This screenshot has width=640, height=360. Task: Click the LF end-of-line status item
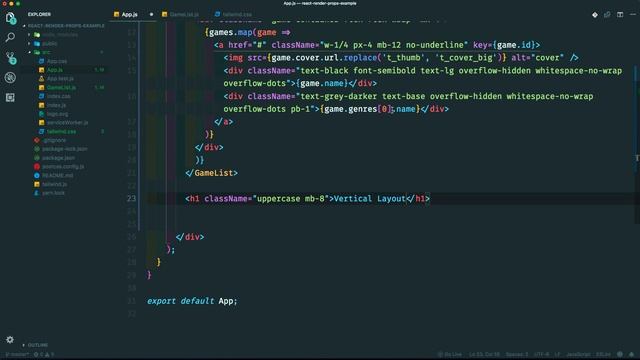point(558,355)
